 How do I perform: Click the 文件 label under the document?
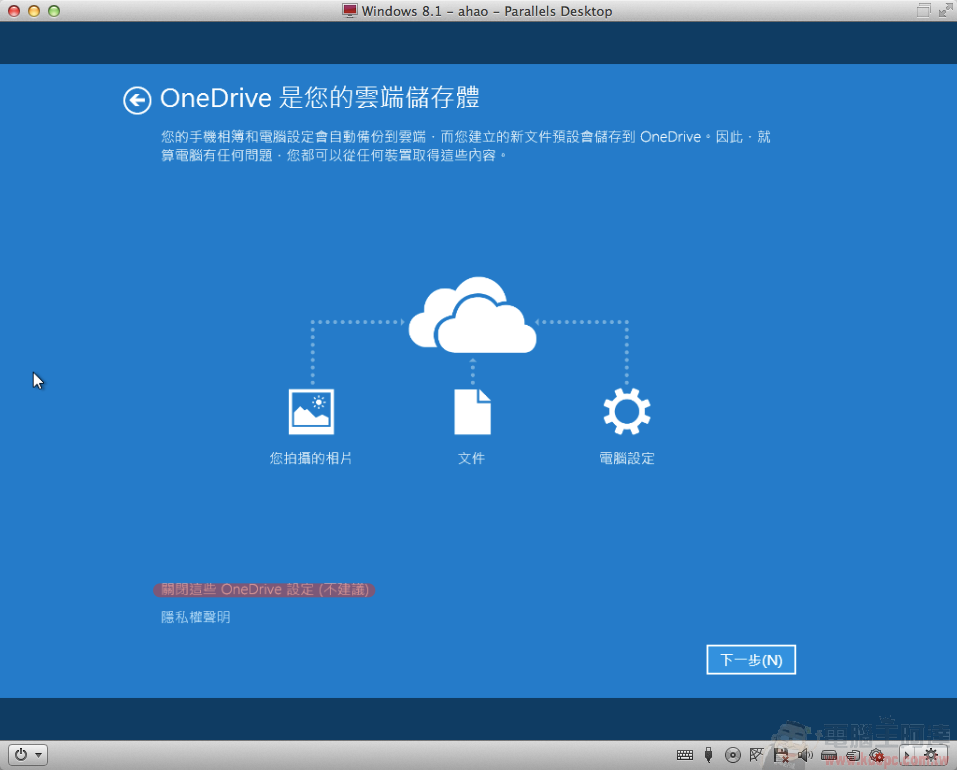tap(472, 458)
